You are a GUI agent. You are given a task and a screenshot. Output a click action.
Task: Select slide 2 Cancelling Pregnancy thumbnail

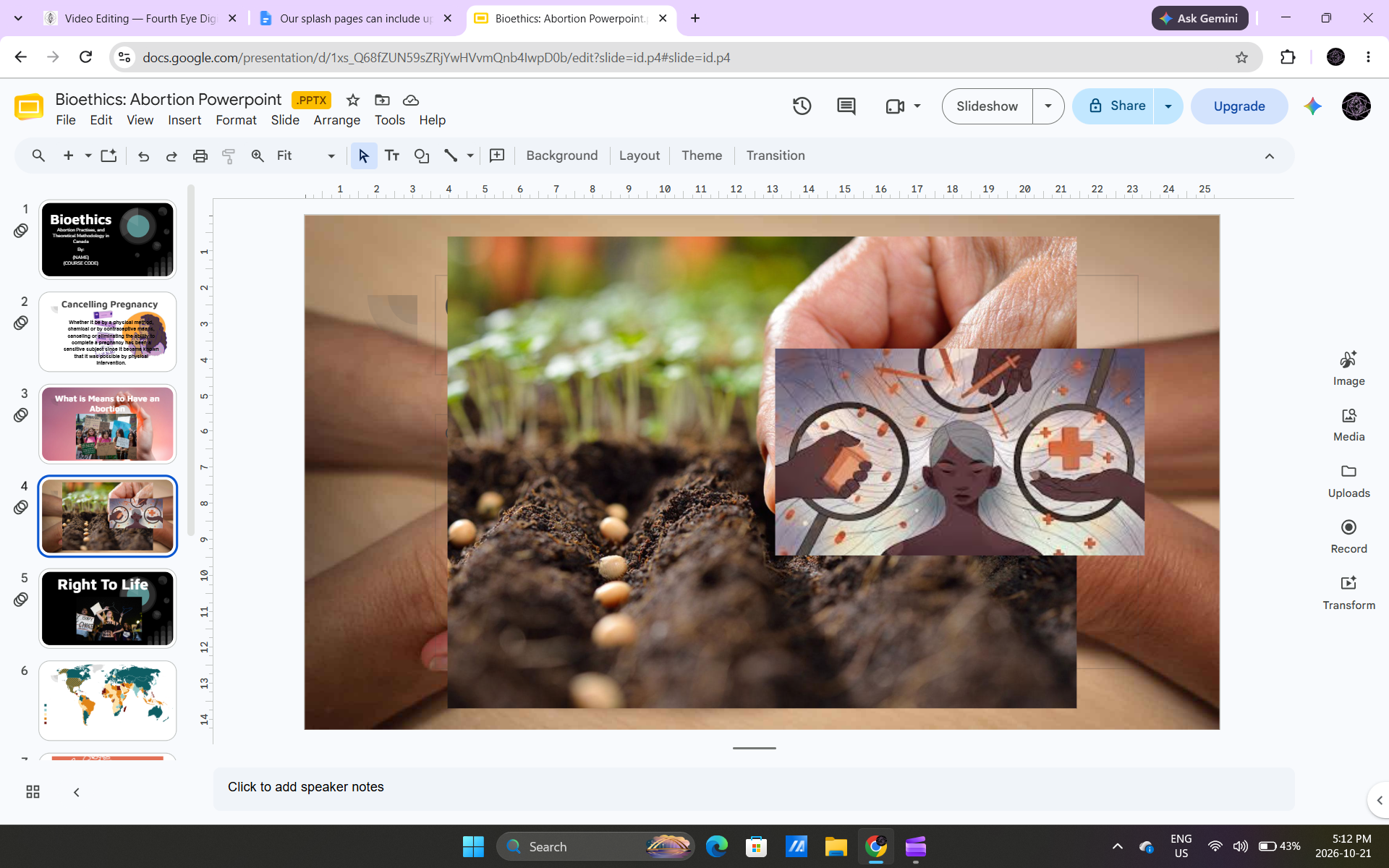[x=108, y=332]
